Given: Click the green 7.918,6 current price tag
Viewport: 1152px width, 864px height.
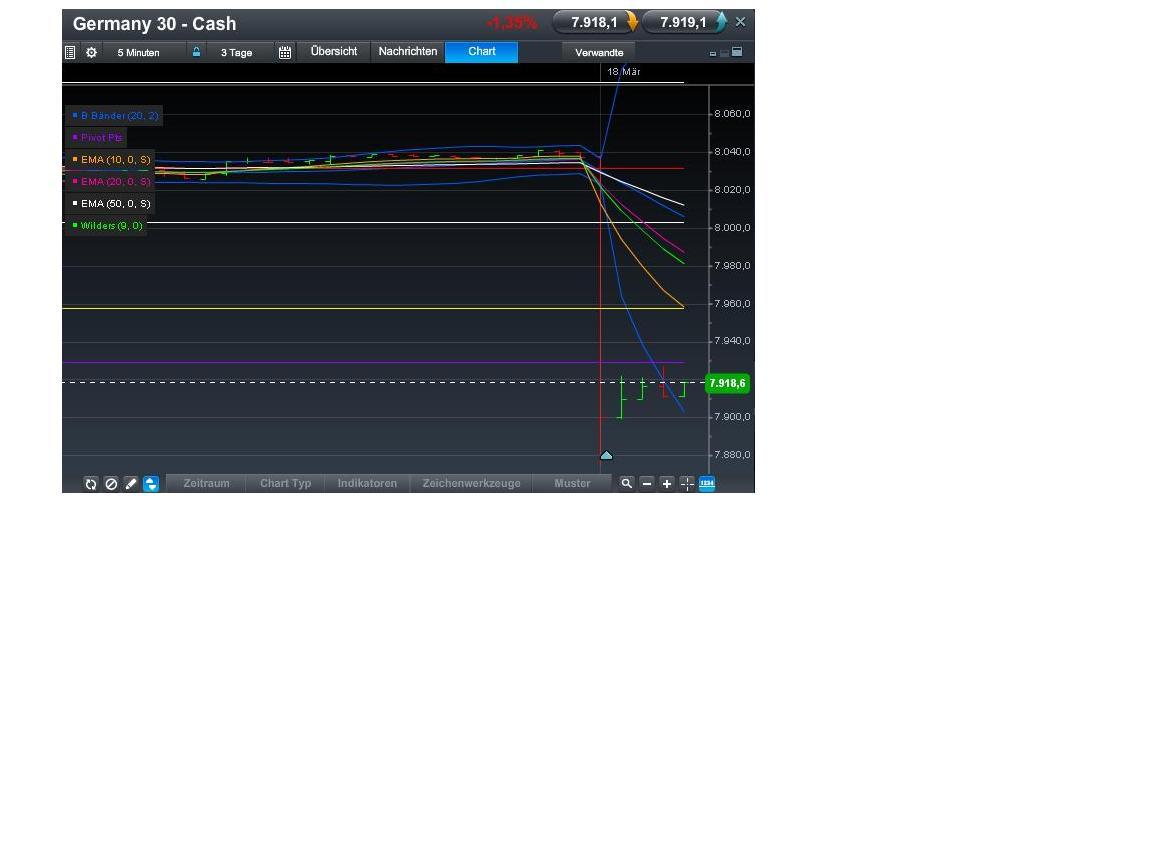Looking at the screenshot, I should pyautogui.click(x=727, y=384).
